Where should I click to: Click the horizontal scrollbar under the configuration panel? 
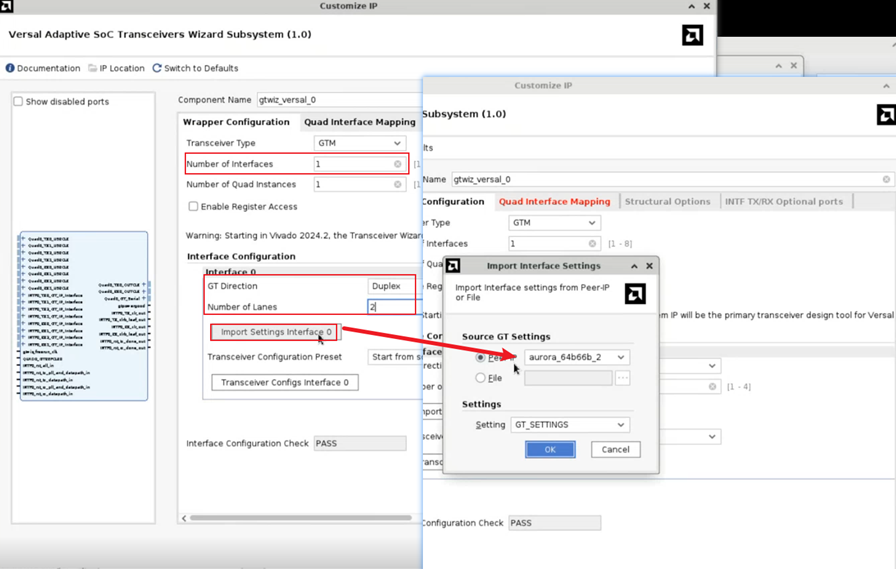[x=300, y=518]
